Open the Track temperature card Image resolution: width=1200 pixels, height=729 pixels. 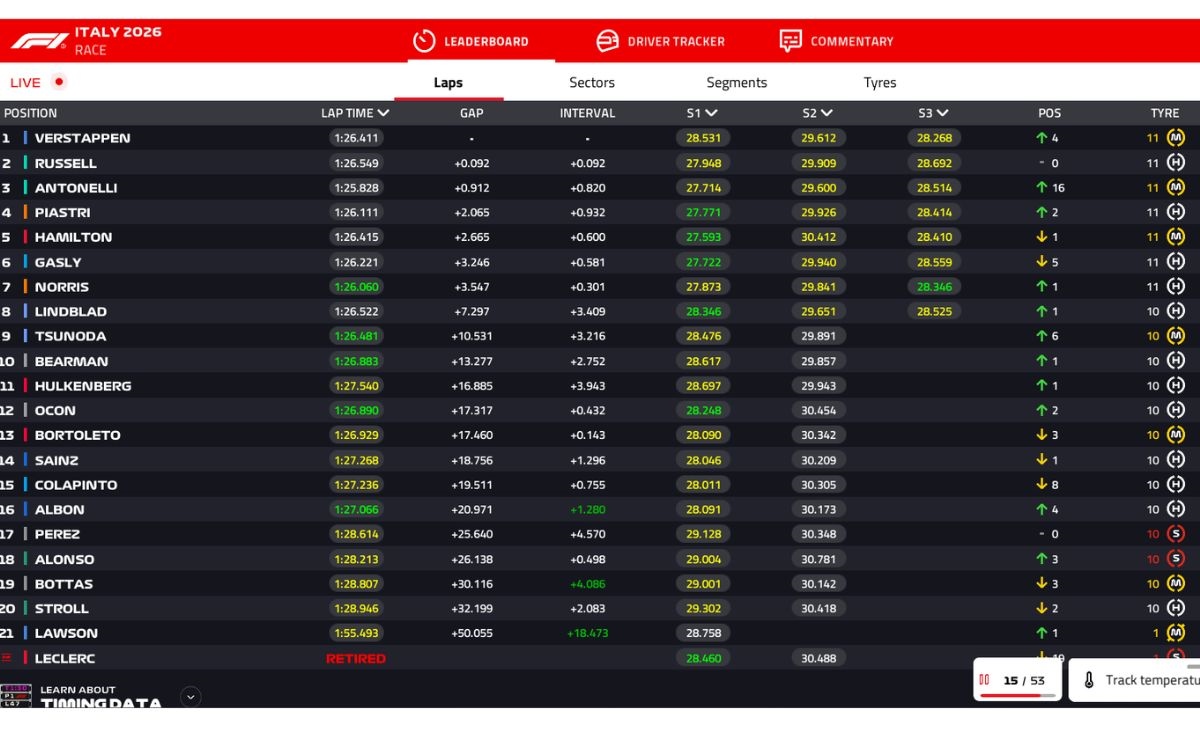click(x=1134, y=680)
